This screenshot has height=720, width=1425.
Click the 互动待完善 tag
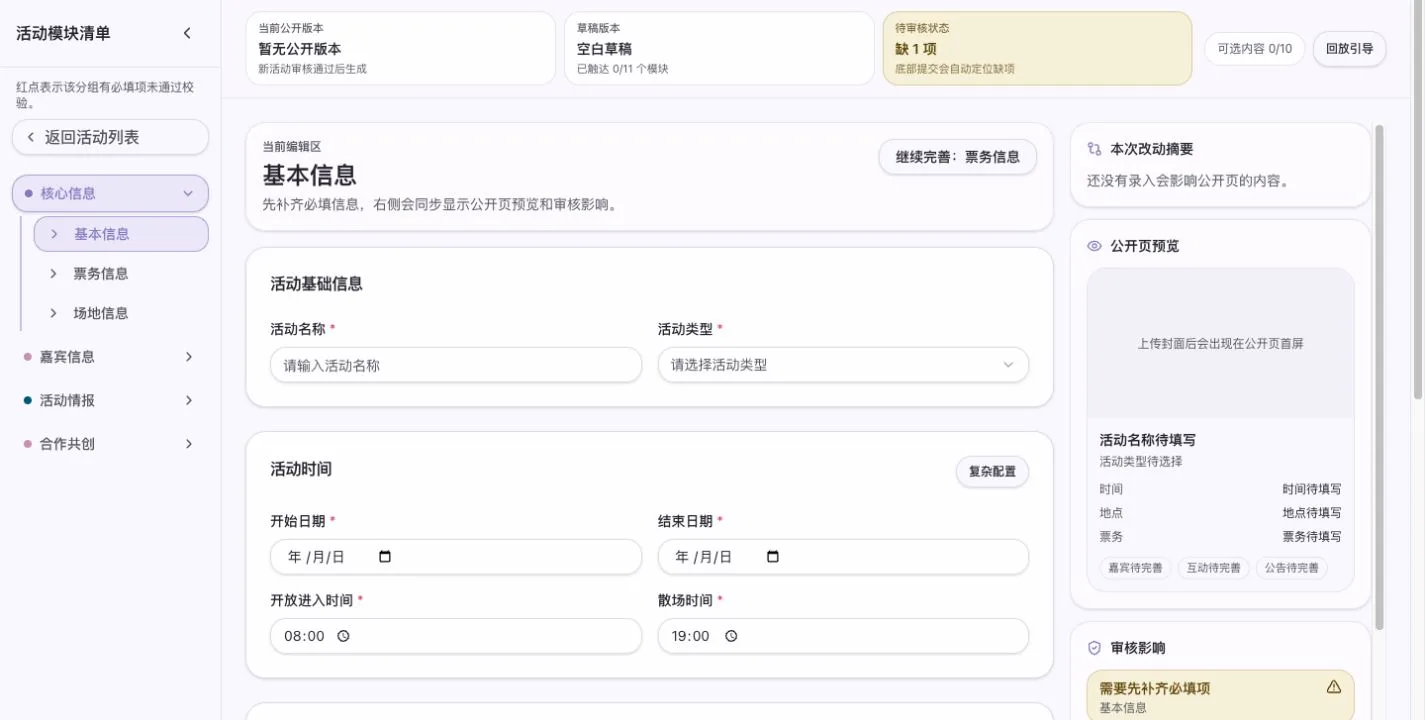pyautogui.click(x=1213, y=568)
